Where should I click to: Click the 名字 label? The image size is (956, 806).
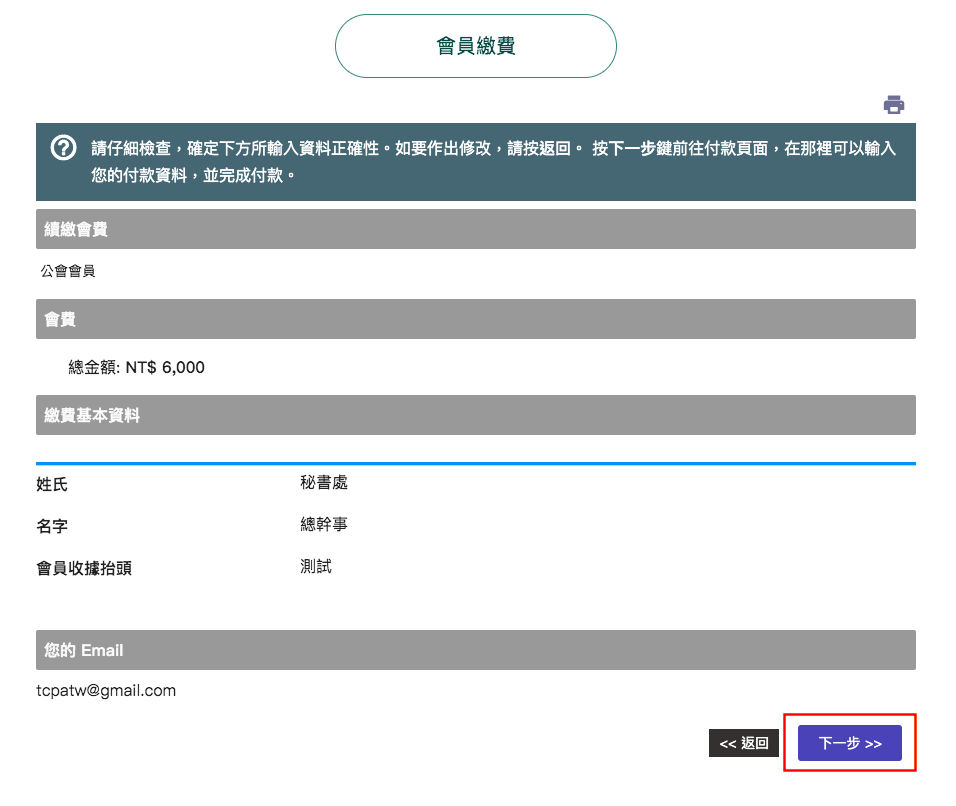[x=52, y=526]
